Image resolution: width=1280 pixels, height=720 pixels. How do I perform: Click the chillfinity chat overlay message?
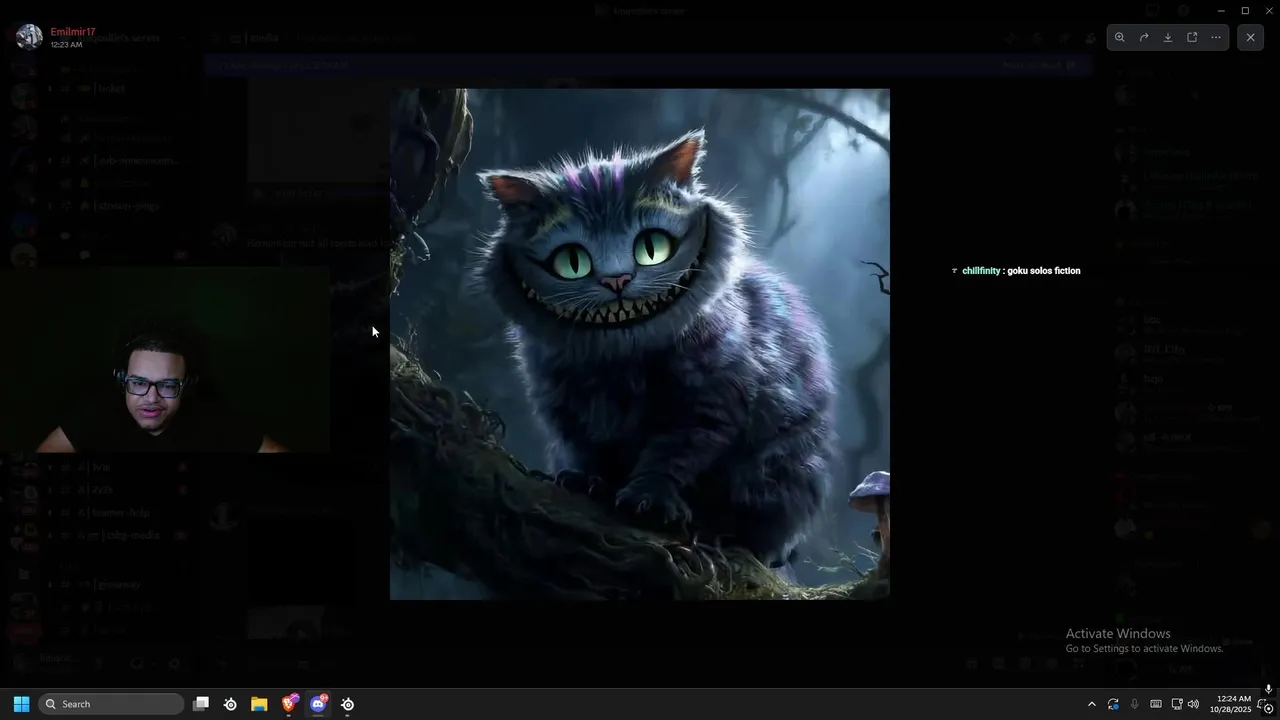pyautogui.click(x=1016, y=271)
